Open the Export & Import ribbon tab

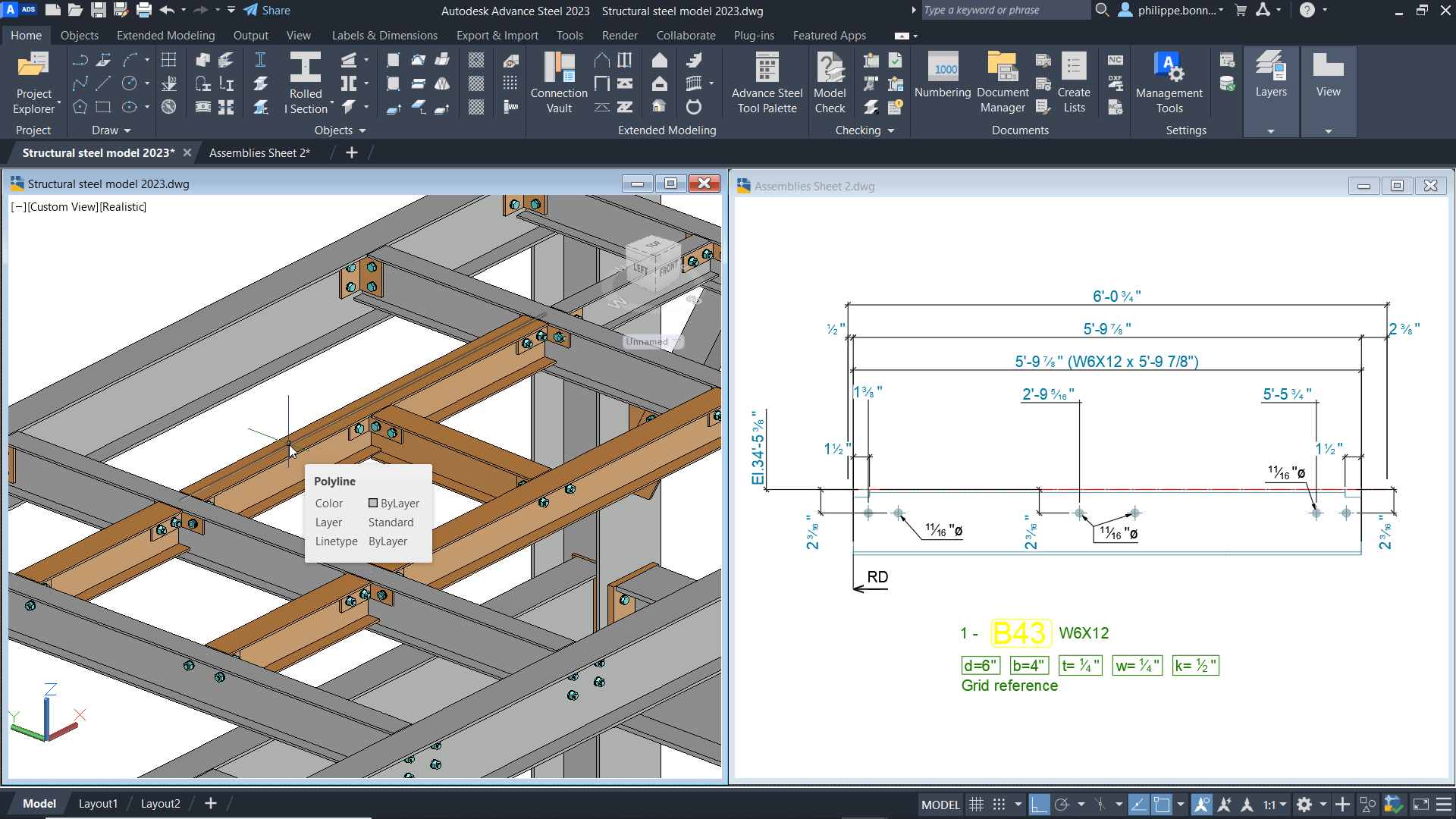point(497,36)
